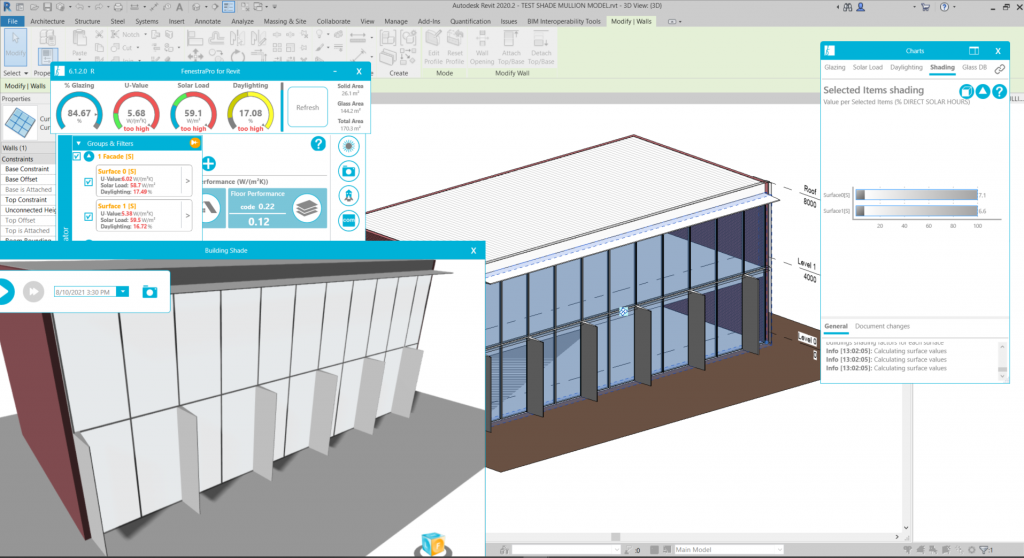
Task: Collapse the Groups & Filters section
Action: 79,143
